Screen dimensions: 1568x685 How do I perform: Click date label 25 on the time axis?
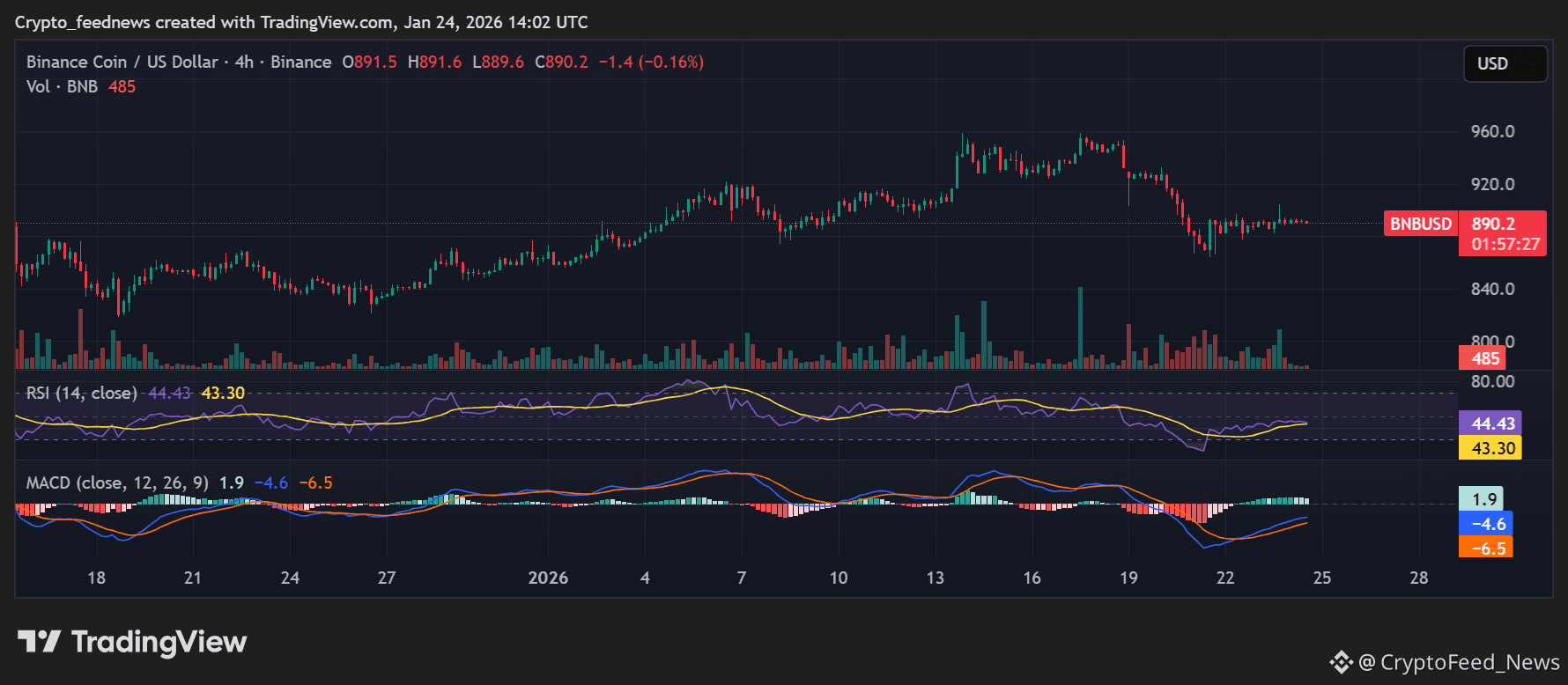(x=1322, y=578)
